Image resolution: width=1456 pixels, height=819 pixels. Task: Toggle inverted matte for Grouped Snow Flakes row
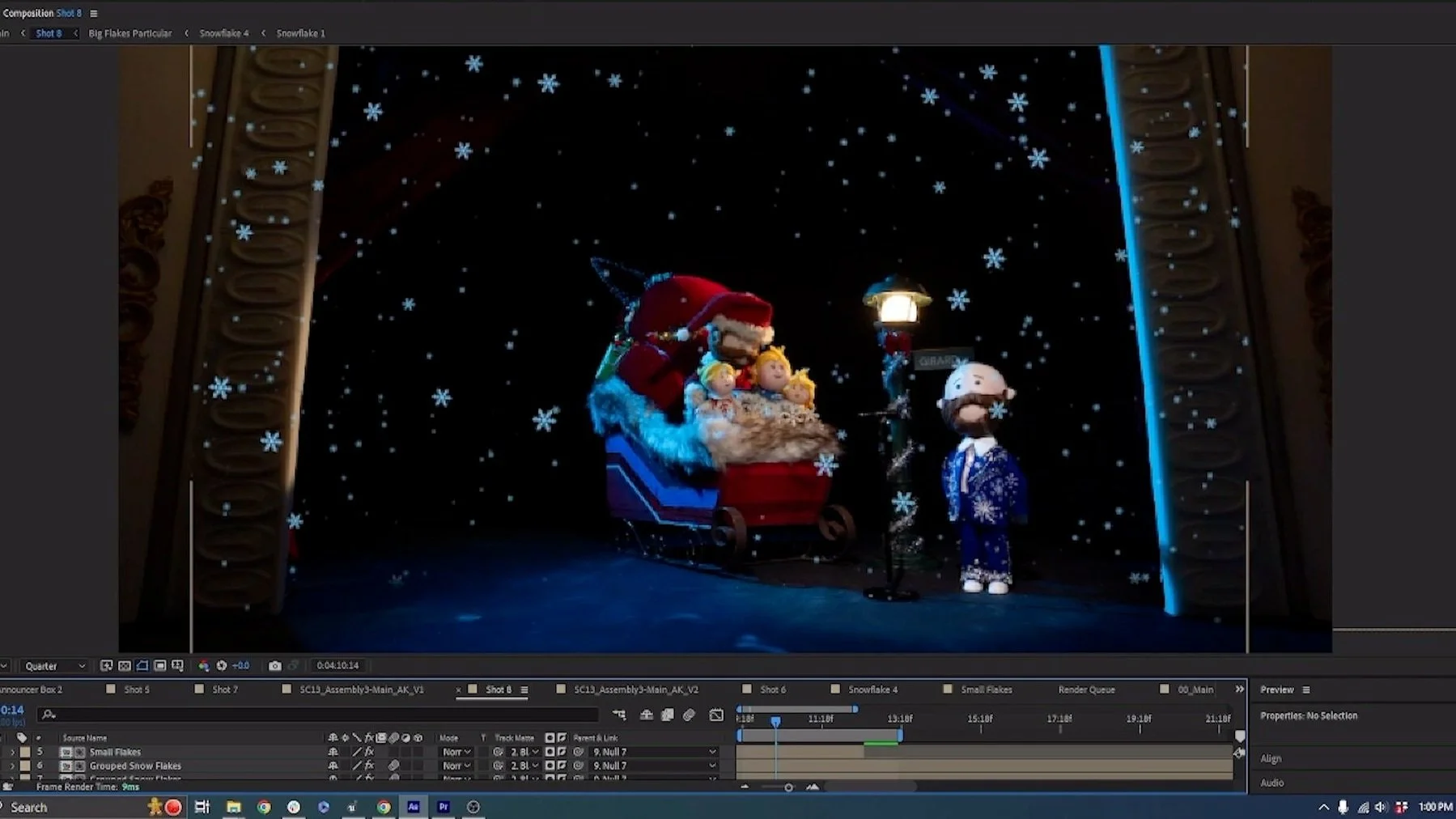pos(561,766)
